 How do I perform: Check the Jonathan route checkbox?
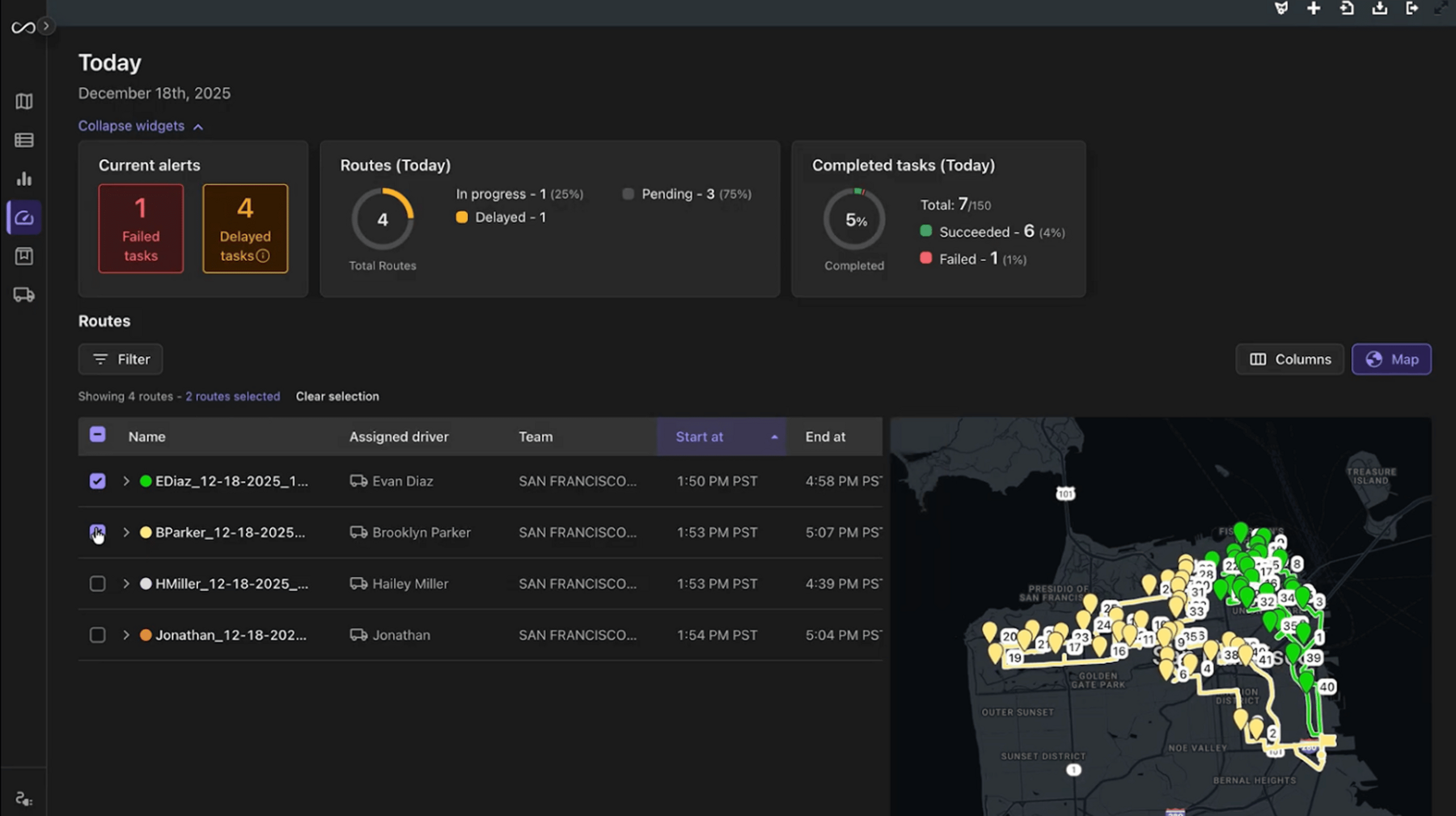pyautogui.click(x=97, y=635)
